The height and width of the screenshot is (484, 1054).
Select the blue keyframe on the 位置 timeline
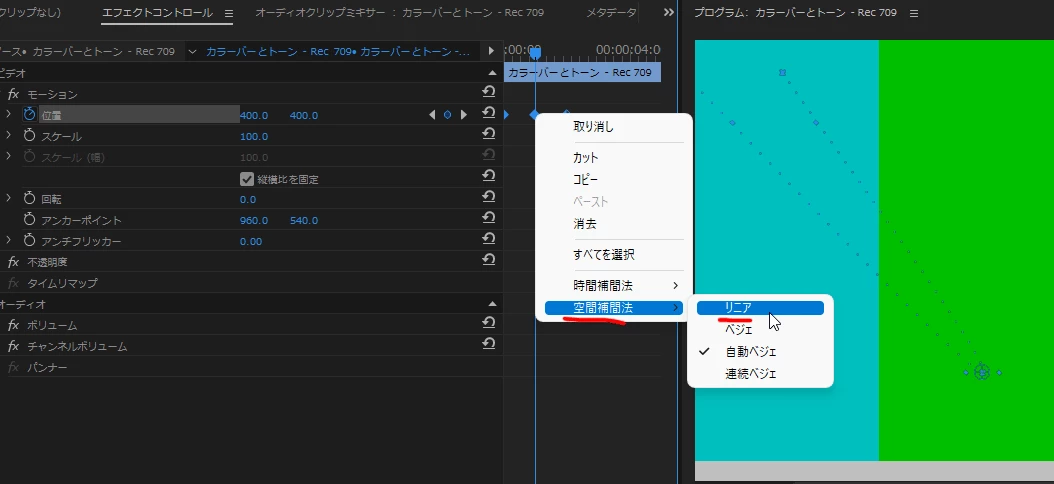(534, 115)
